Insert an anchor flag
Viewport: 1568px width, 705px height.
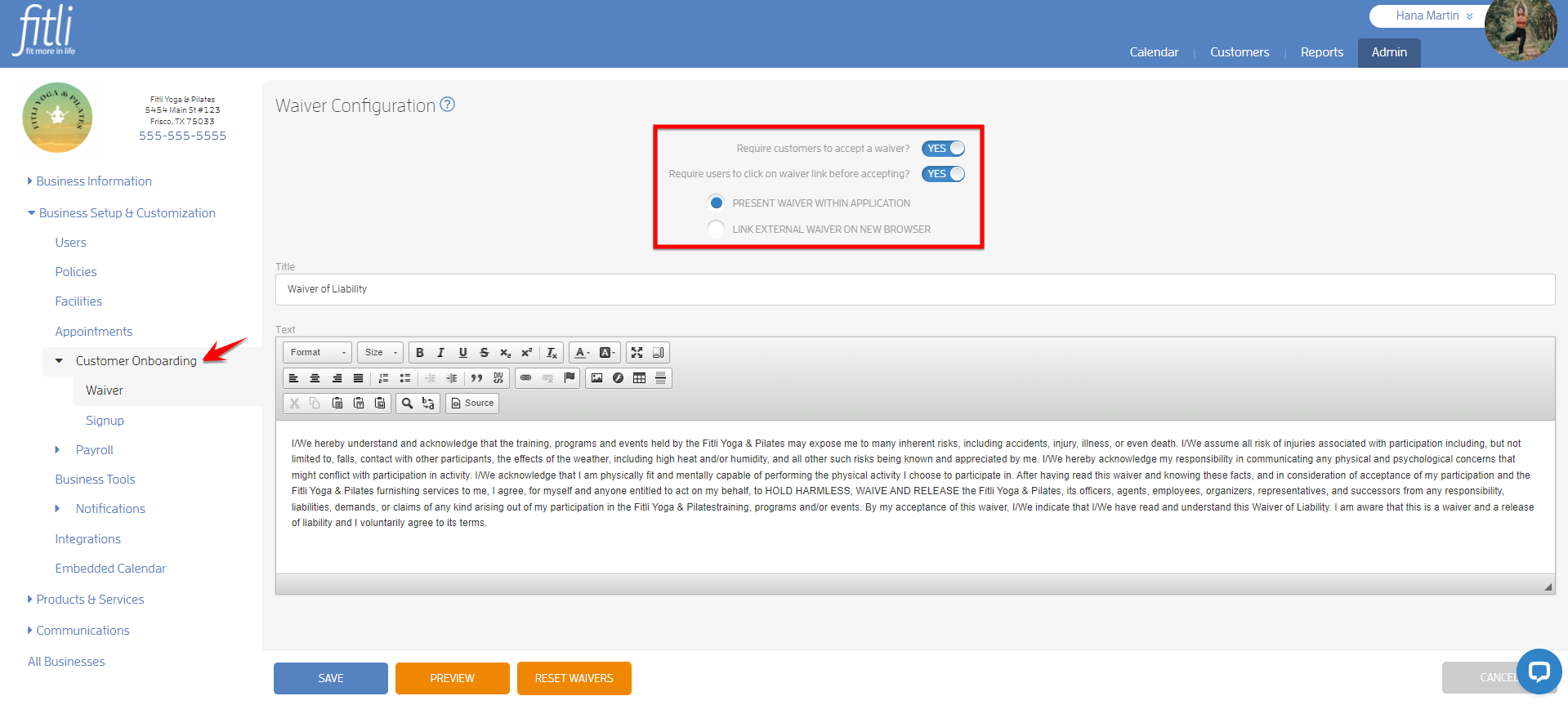point(569,378)
